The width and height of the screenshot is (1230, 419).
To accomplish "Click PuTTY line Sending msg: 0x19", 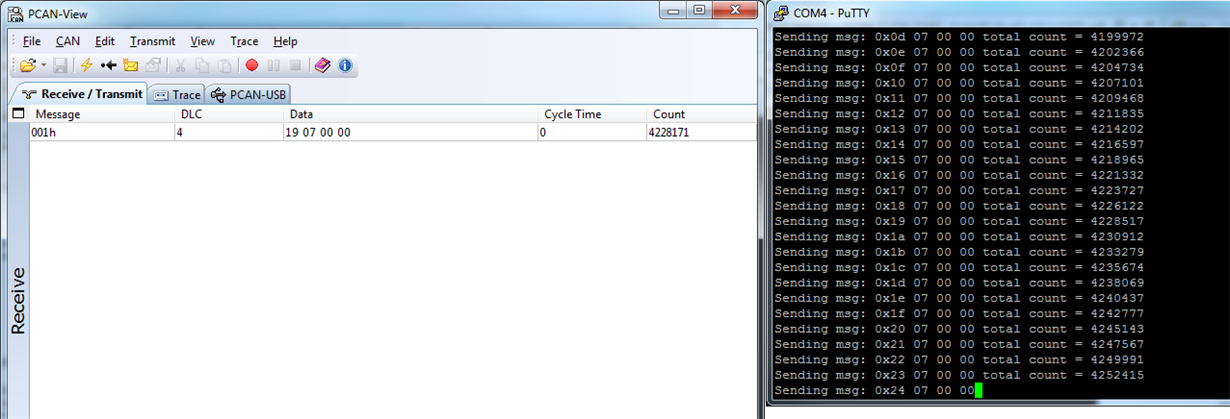I will [959, 221].
